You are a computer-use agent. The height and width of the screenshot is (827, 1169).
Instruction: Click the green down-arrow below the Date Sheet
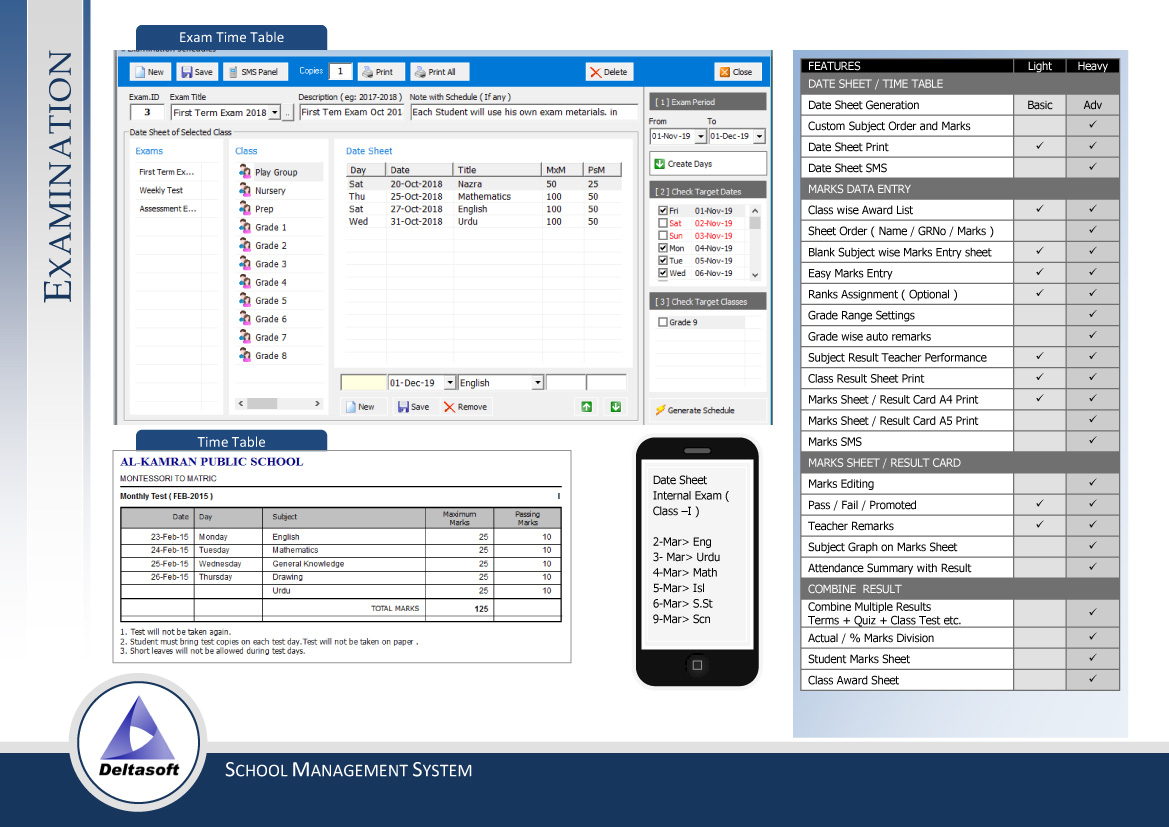coord(615,407)
